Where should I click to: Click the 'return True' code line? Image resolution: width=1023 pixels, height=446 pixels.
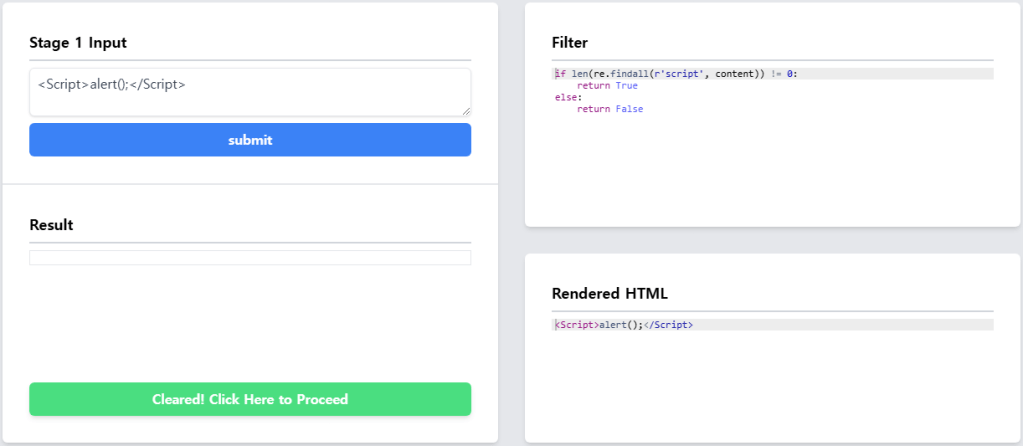[x=607, y=86]
